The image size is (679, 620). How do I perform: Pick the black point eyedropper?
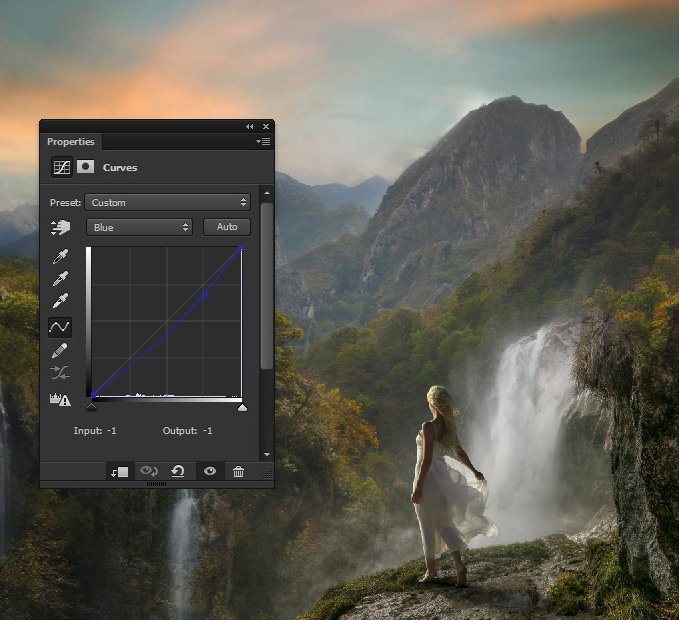[x=60, y=258]
